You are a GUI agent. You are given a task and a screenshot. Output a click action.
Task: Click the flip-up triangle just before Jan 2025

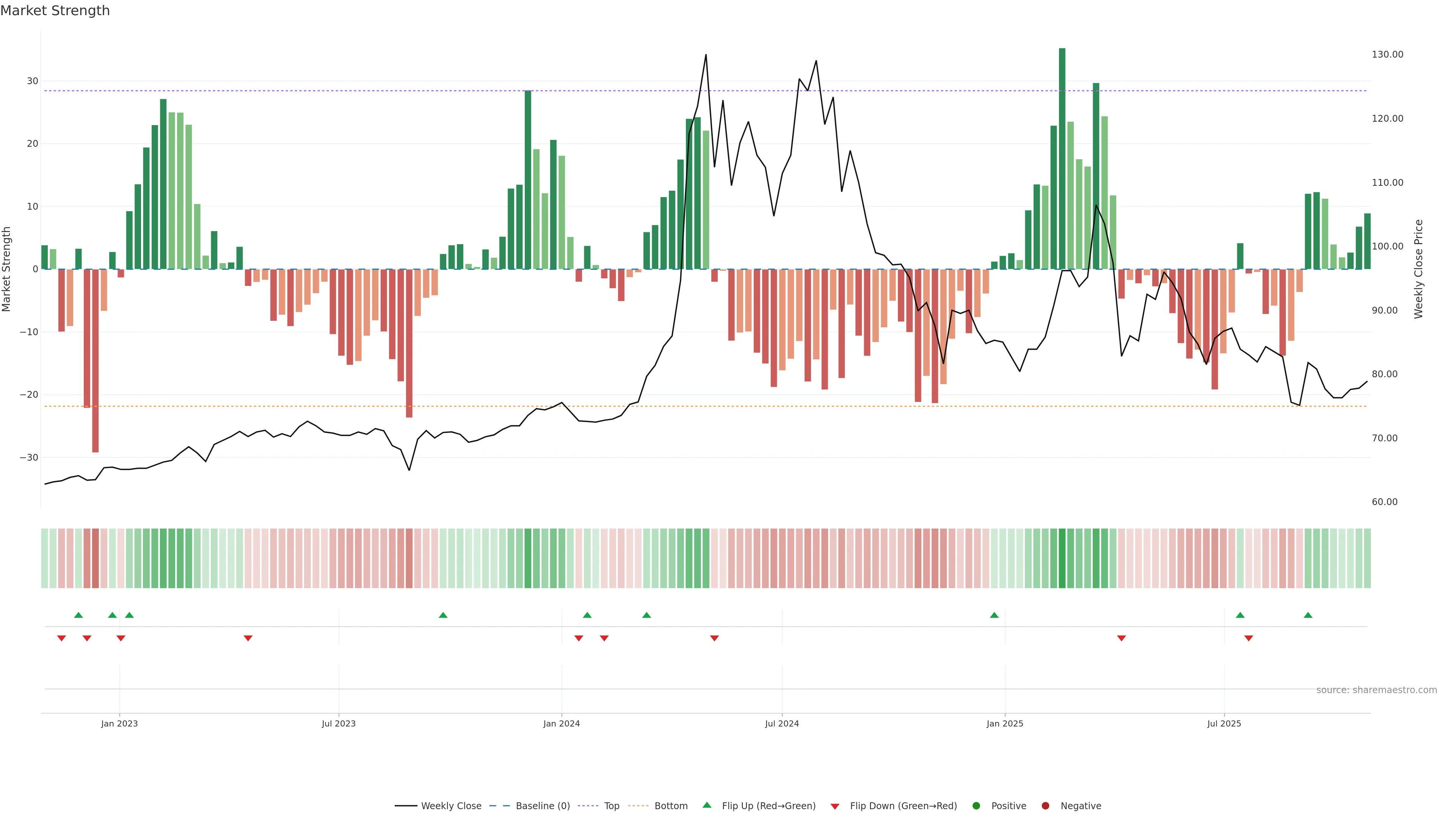pyautogui.click(x=994, y=615)
